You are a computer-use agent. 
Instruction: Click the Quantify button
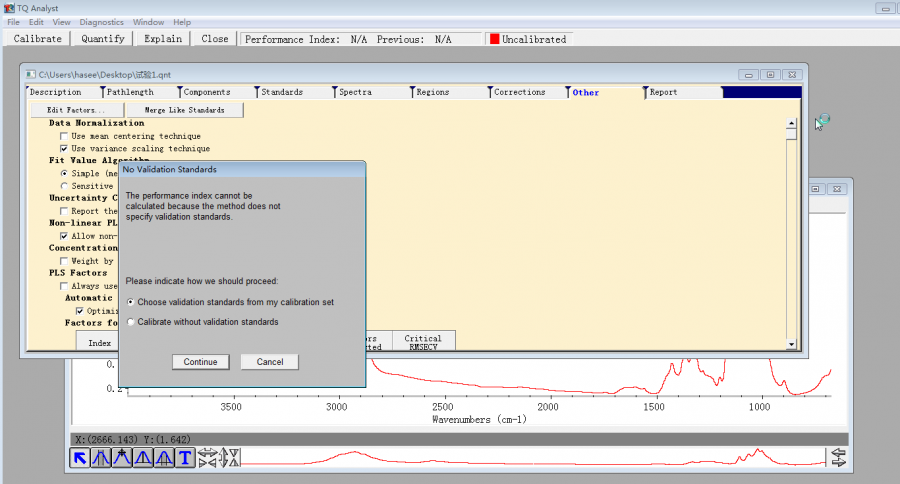click(x=103, y=38)
